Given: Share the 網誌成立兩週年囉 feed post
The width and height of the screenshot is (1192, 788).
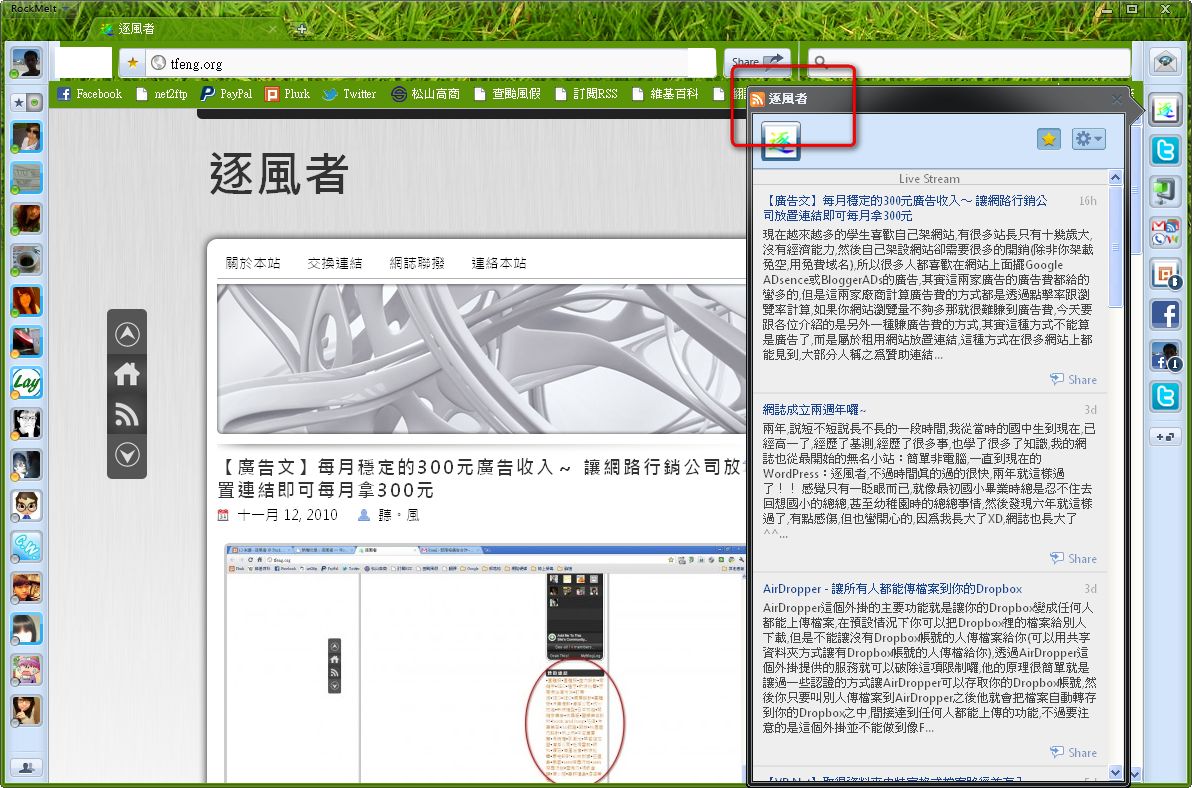Looking at the screenshot, I should point(1073,559).
